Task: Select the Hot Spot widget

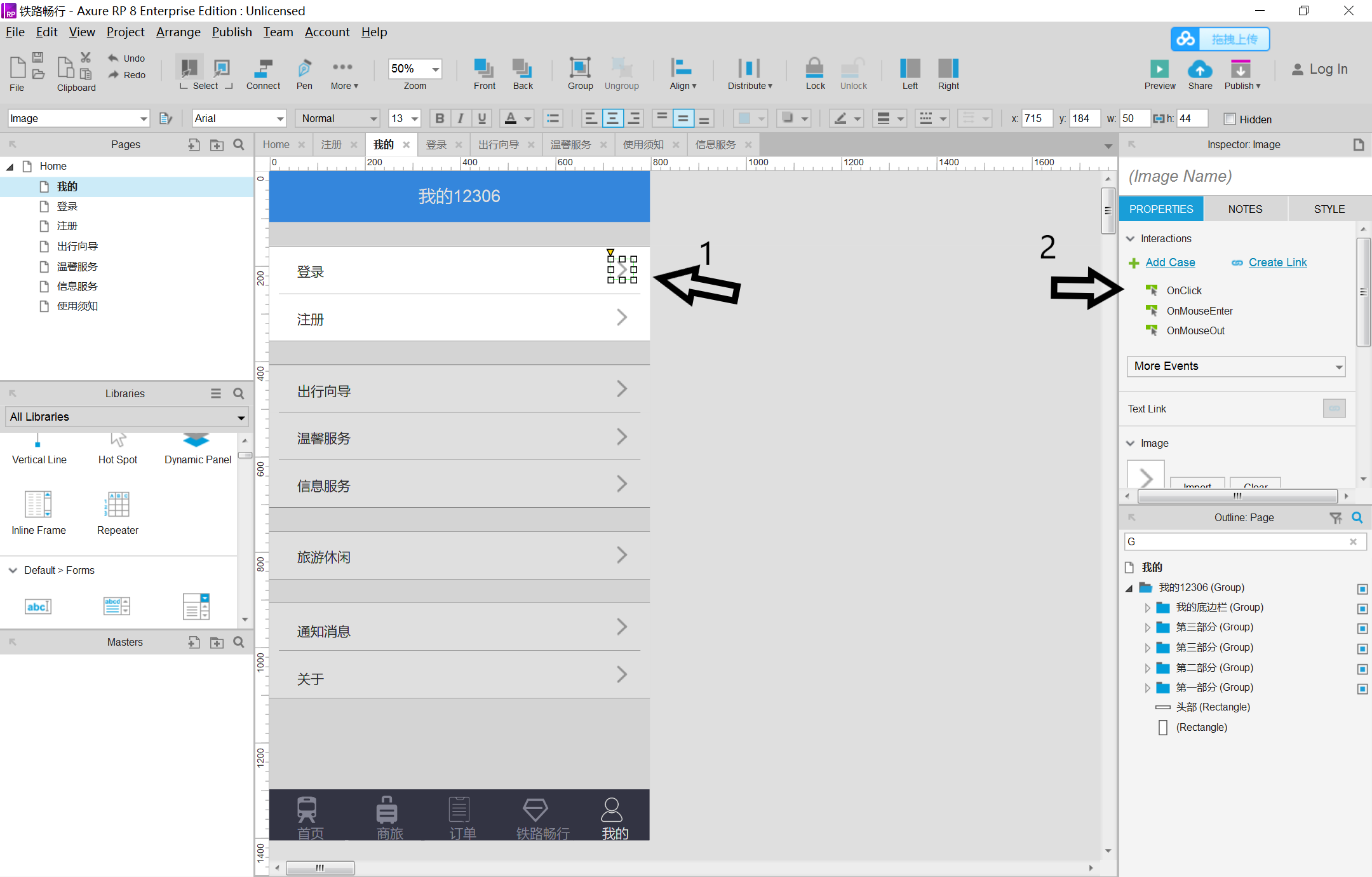Action: pyautogui.click(x=117, y=445)
